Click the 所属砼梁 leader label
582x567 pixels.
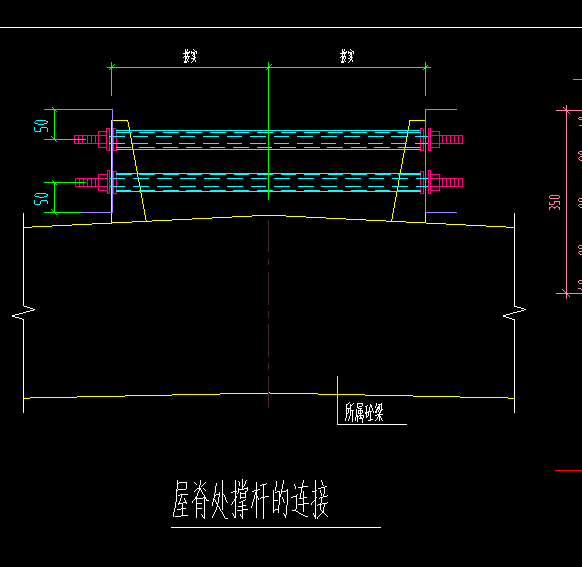[364, 412]
